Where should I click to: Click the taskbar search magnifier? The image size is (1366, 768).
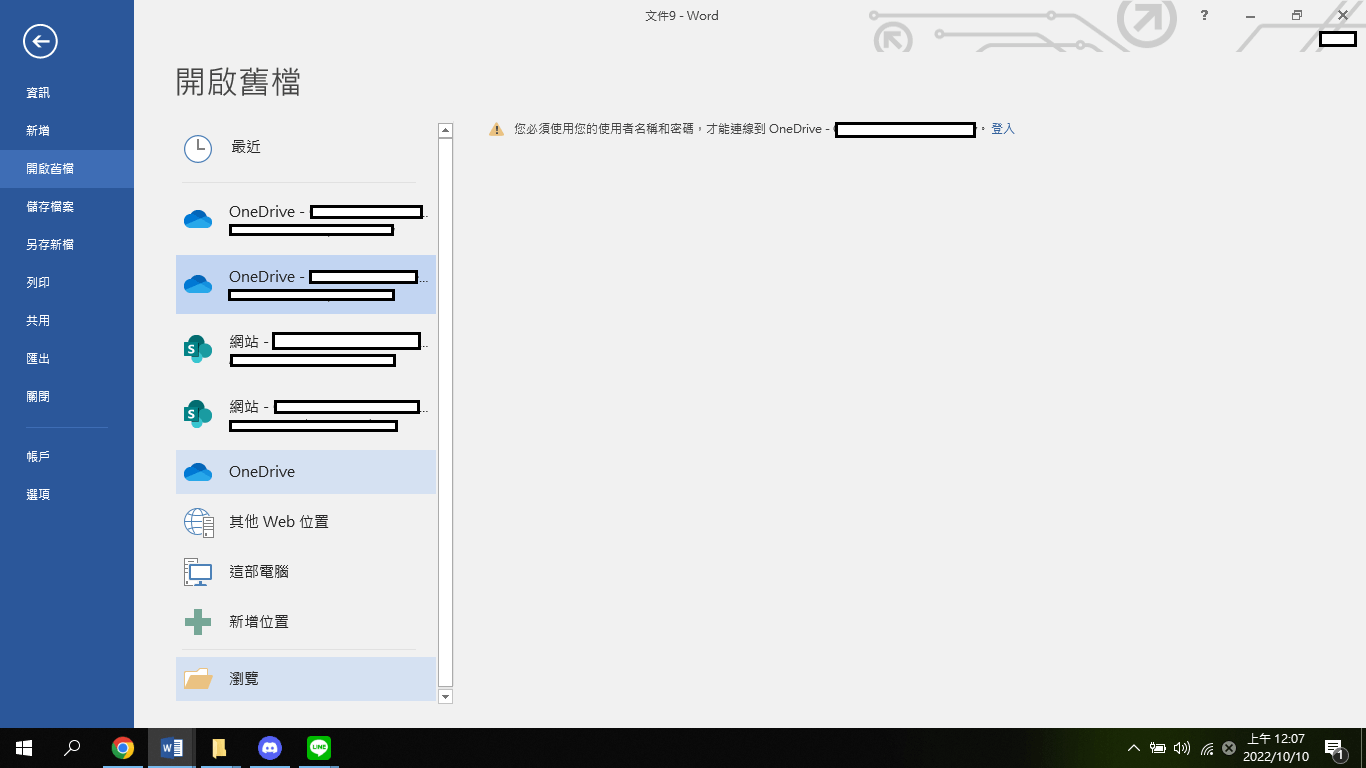pos(72,748)
